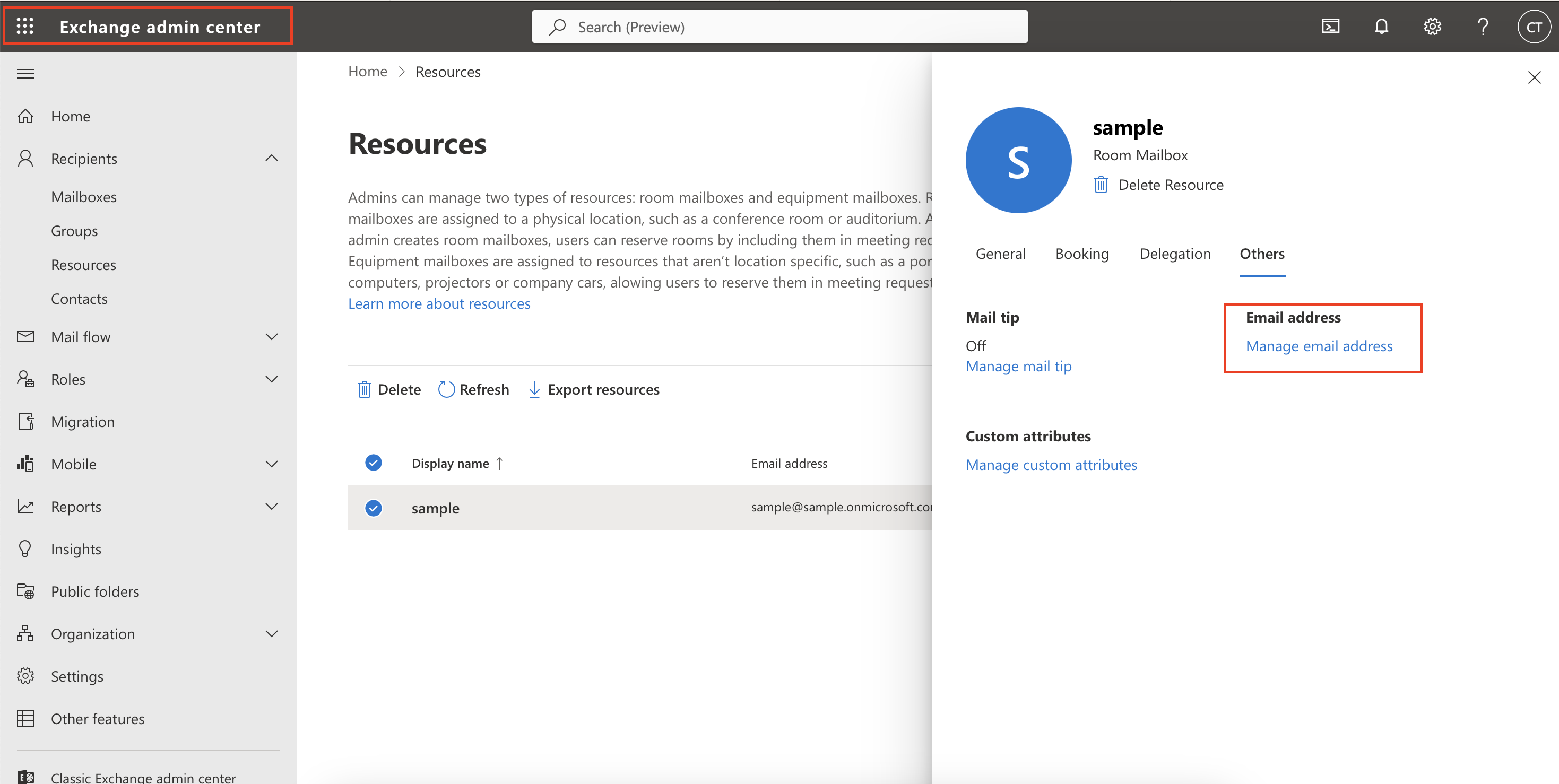The height and width of the screenshot is (784, 1559).
Task: Toggle the navigation pane hamburger menu
Action: [x=25, y=73]
